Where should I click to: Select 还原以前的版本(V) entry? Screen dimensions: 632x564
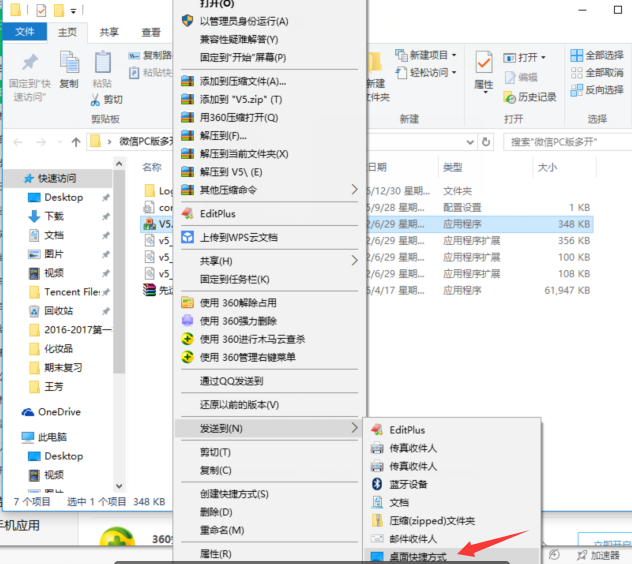239,405
